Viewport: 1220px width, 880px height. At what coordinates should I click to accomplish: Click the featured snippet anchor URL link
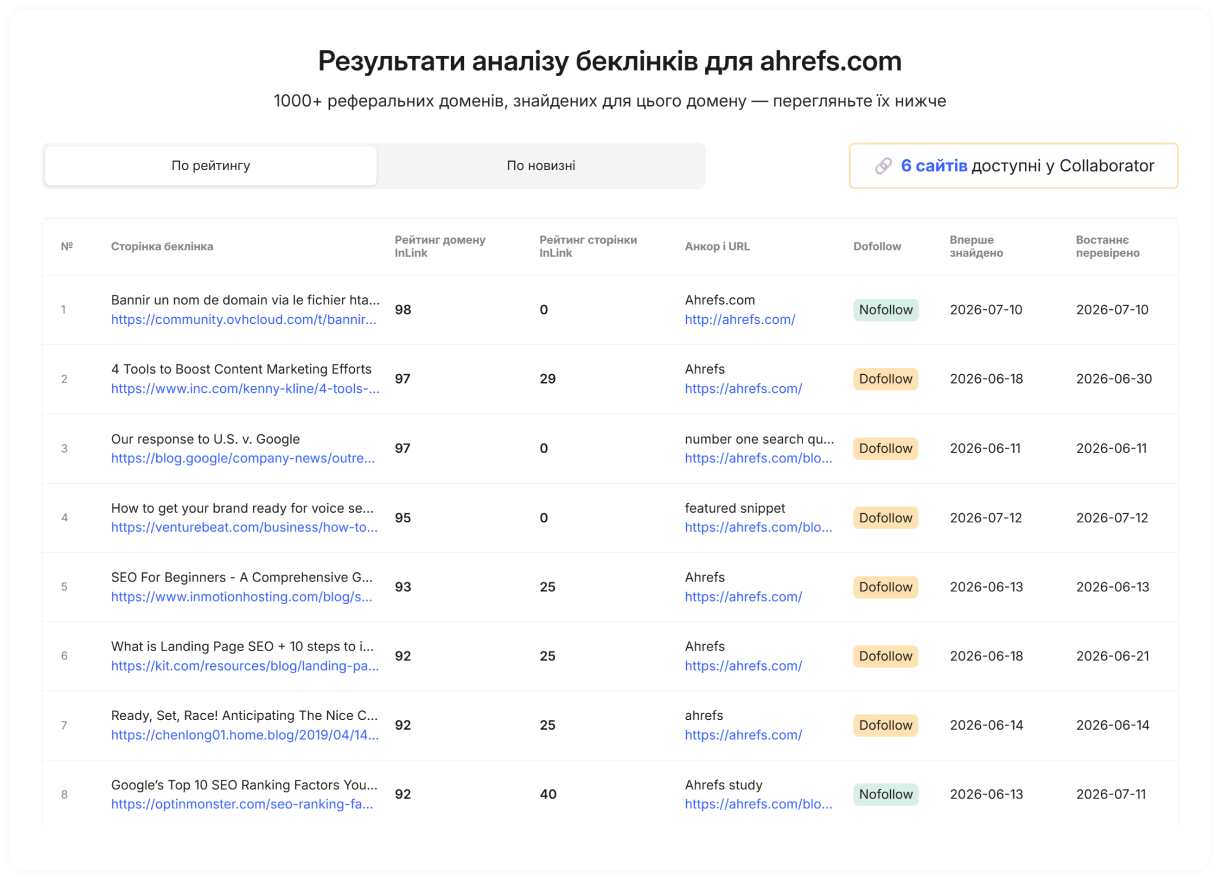pos(758,527)
